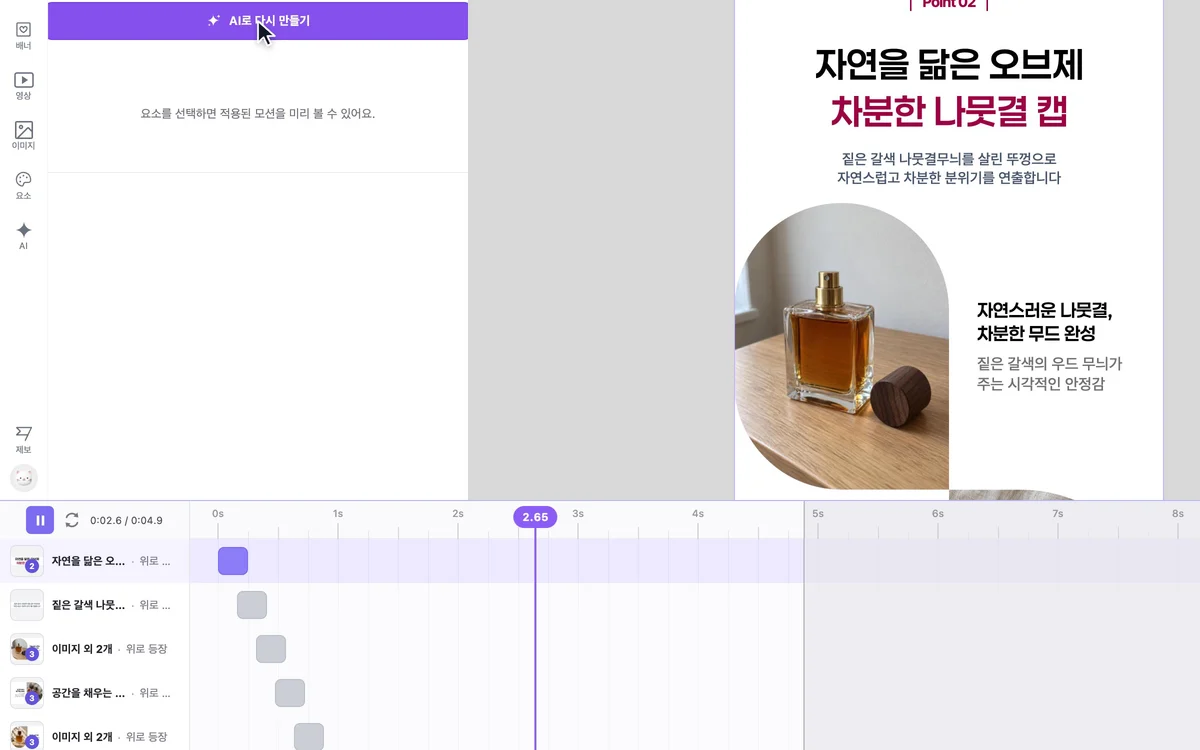1200x750 pixels.
Task: Click the 1s mark on timeline ruler
Action: coord(338,513)
